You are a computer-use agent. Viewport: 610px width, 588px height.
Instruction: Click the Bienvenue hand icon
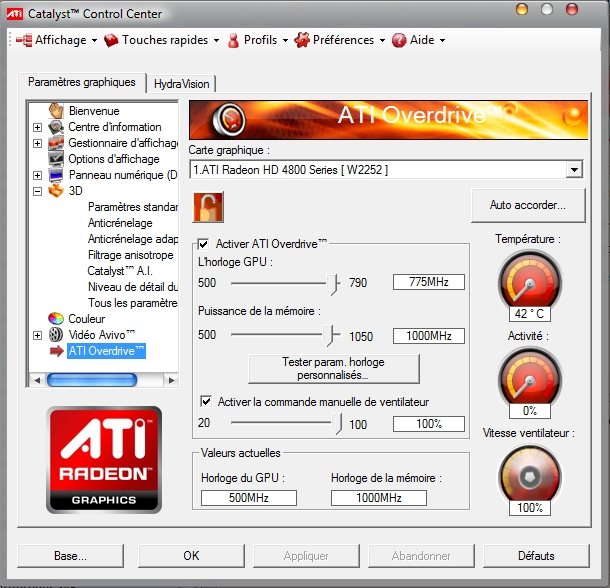pyautogui.click(x=56, y=111)
